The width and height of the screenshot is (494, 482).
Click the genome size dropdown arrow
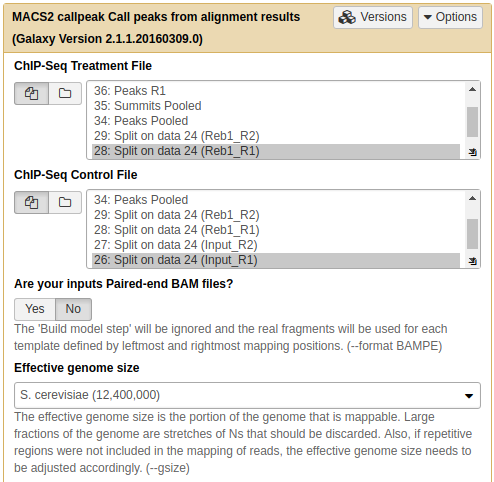click(x=469, y=396)
